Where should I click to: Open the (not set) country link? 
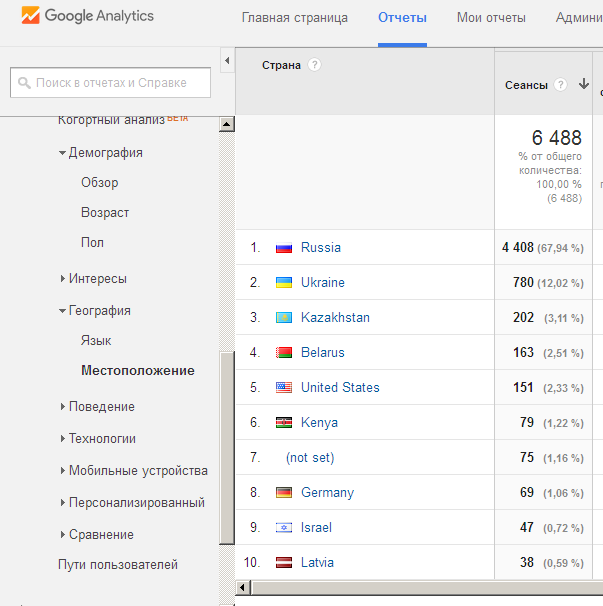(x=310, y=458)
